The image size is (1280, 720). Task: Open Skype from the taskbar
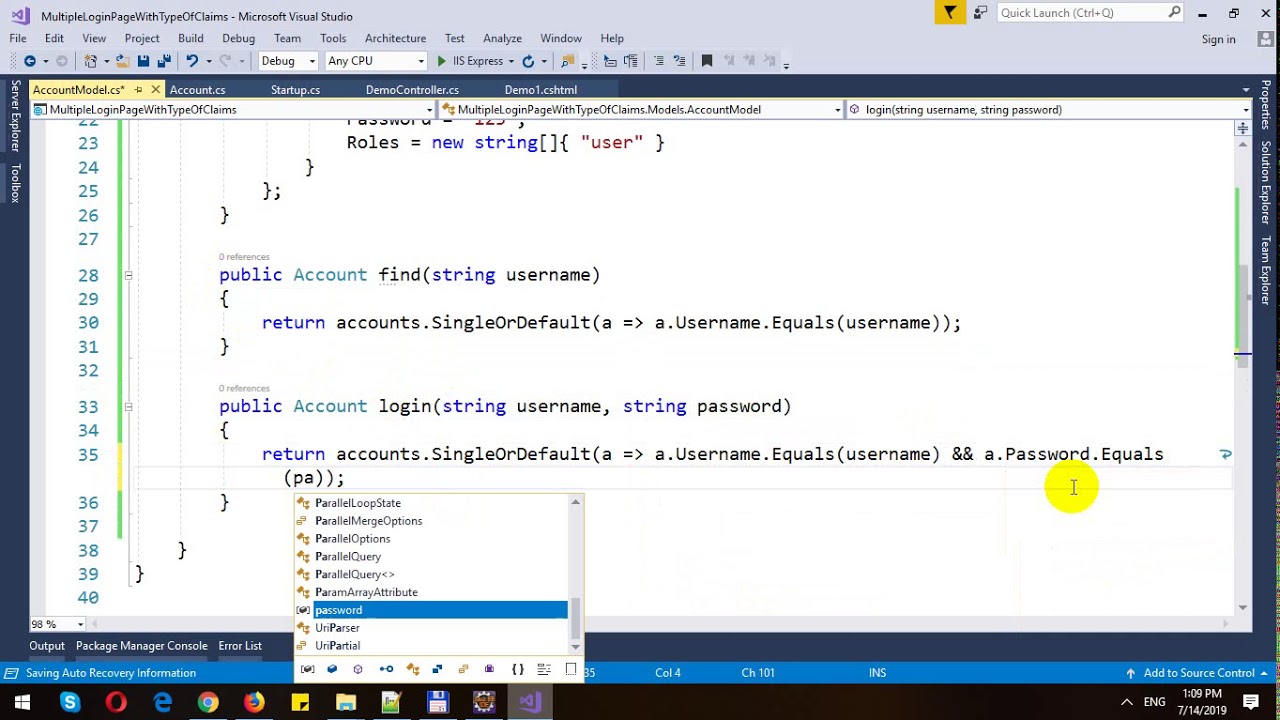[69, 703]
